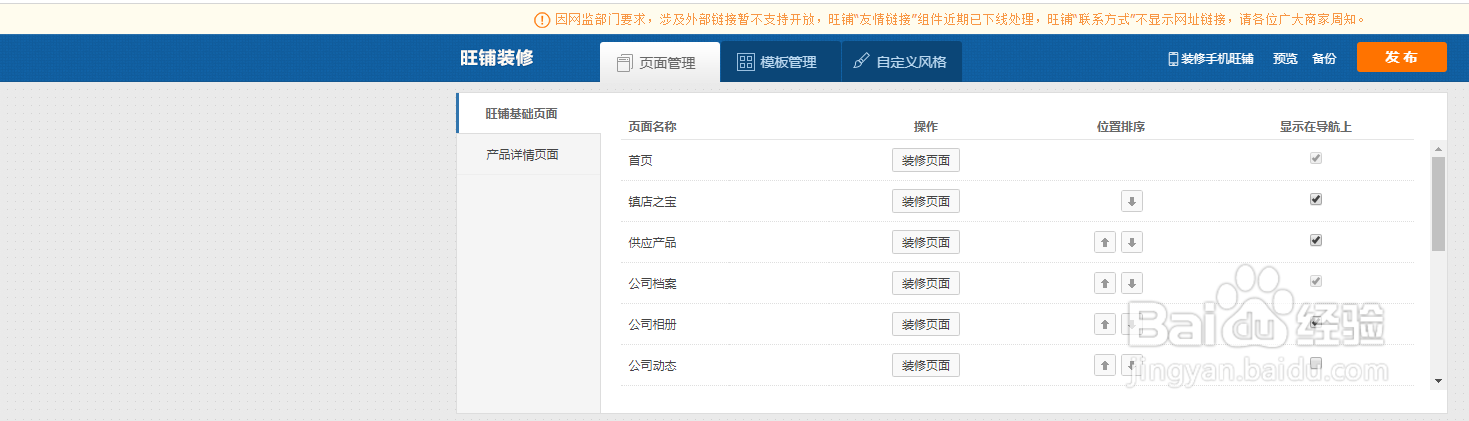The height and width of the screenshot is (421, 1469).
Task: Click 装修页面 button for 公司相册
Action: pyautogui.click(x=925, y=324)
